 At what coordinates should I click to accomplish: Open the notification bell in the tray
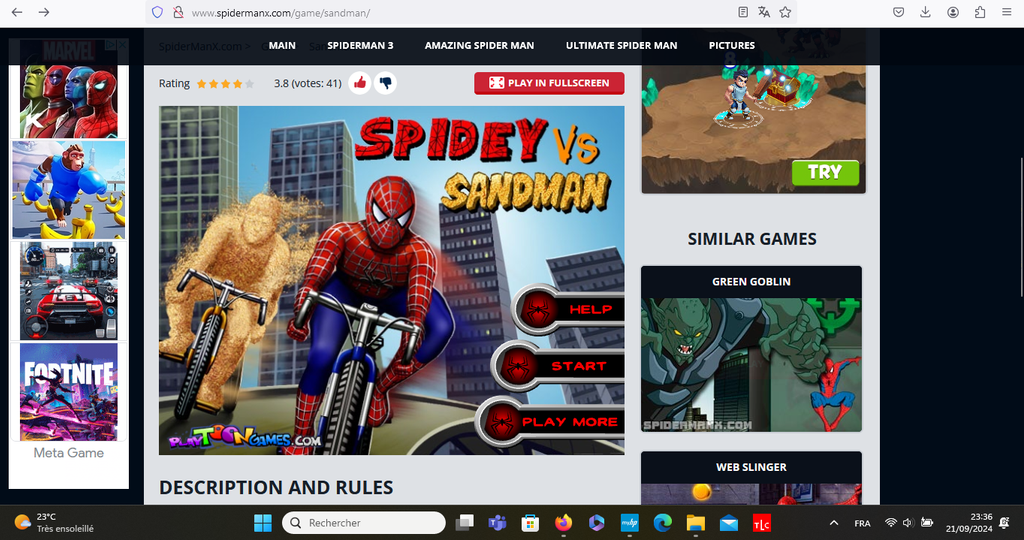click(x=1004, y=522)
